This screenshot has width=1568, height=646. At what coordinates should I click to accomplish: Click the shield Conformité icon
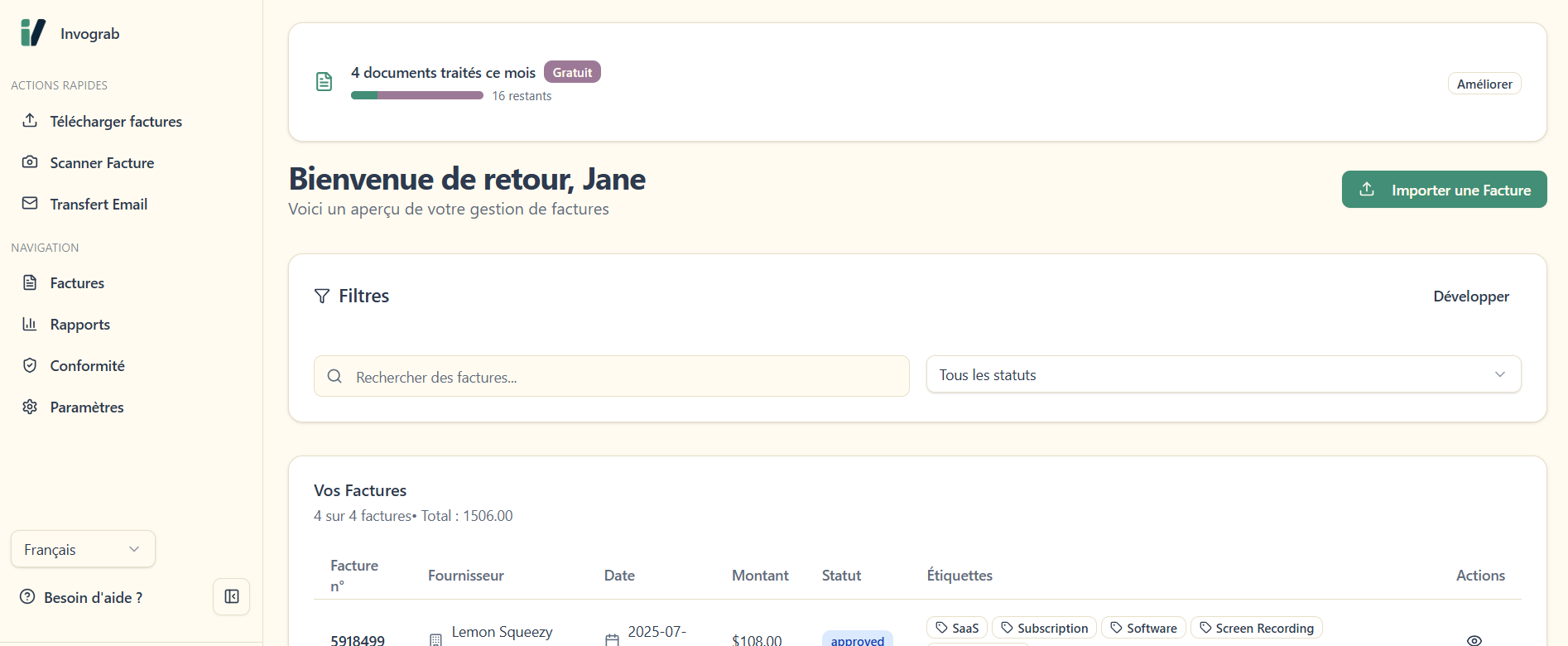pos(30,365)
